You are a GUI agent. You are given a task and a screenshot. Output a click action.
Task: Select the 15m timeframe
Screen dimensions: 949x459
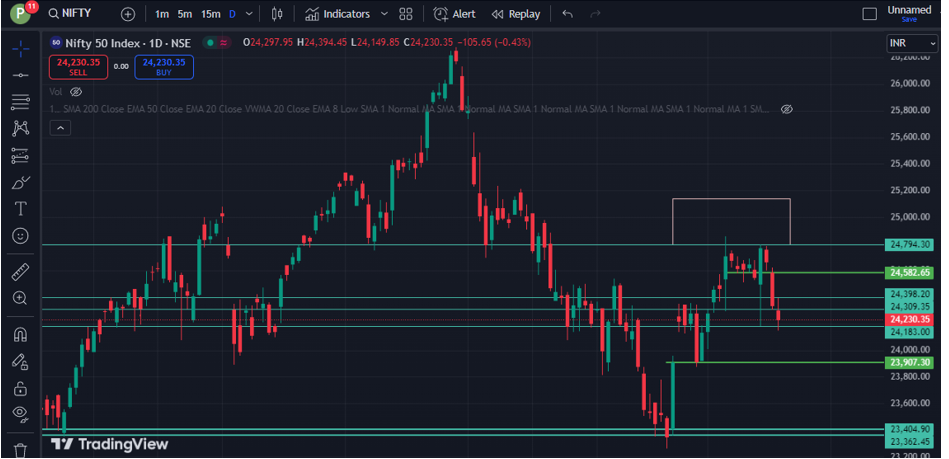211,14
